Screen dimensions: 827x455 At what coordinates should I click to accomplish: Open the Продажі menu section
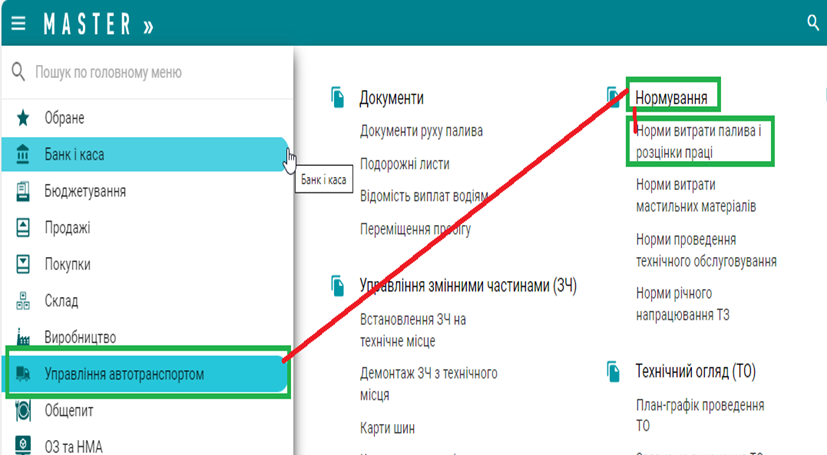[67, 228]
